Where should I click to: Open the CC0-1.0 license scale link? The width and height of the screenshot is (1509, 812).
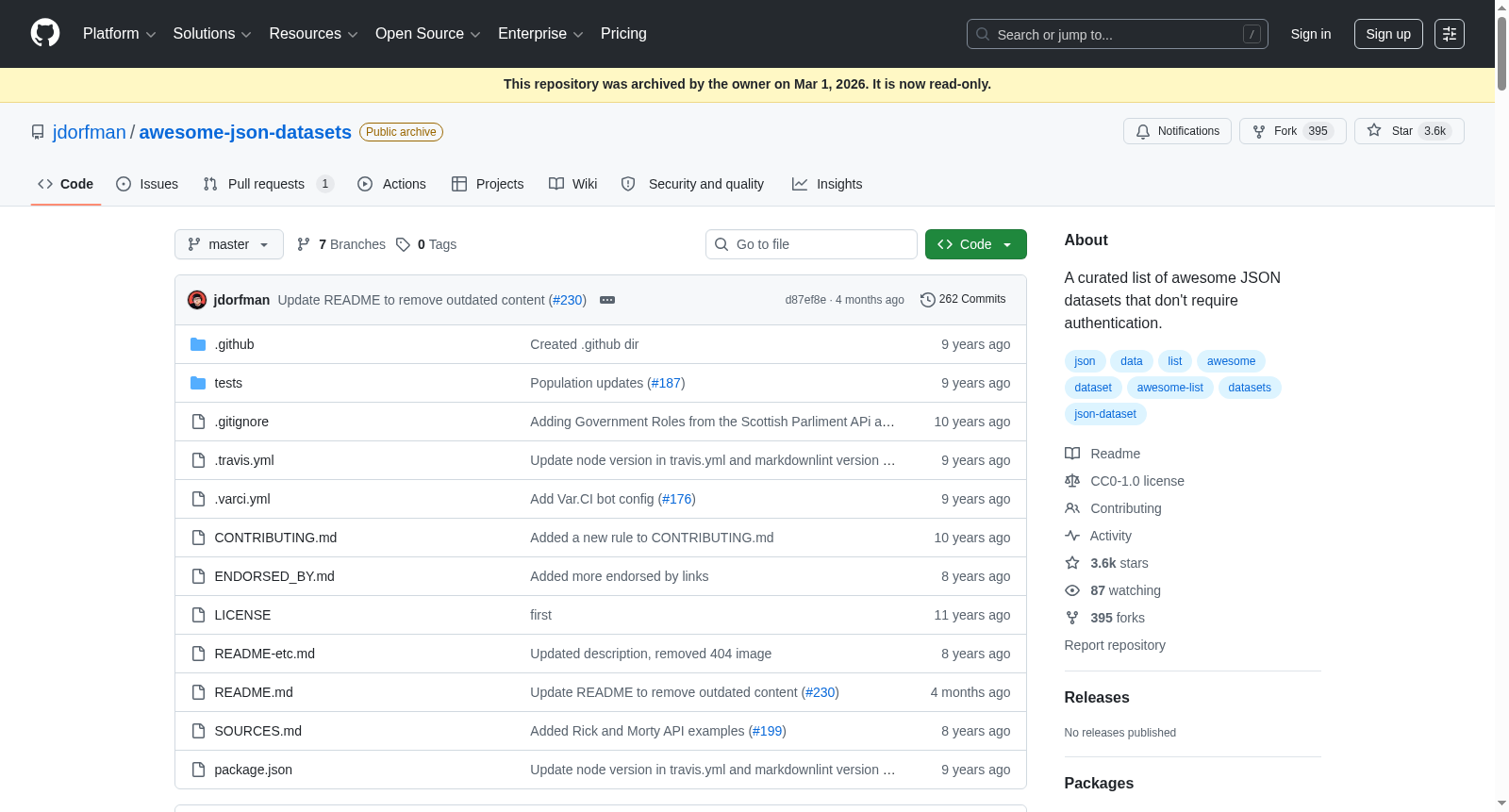(x=1124, y=481)
